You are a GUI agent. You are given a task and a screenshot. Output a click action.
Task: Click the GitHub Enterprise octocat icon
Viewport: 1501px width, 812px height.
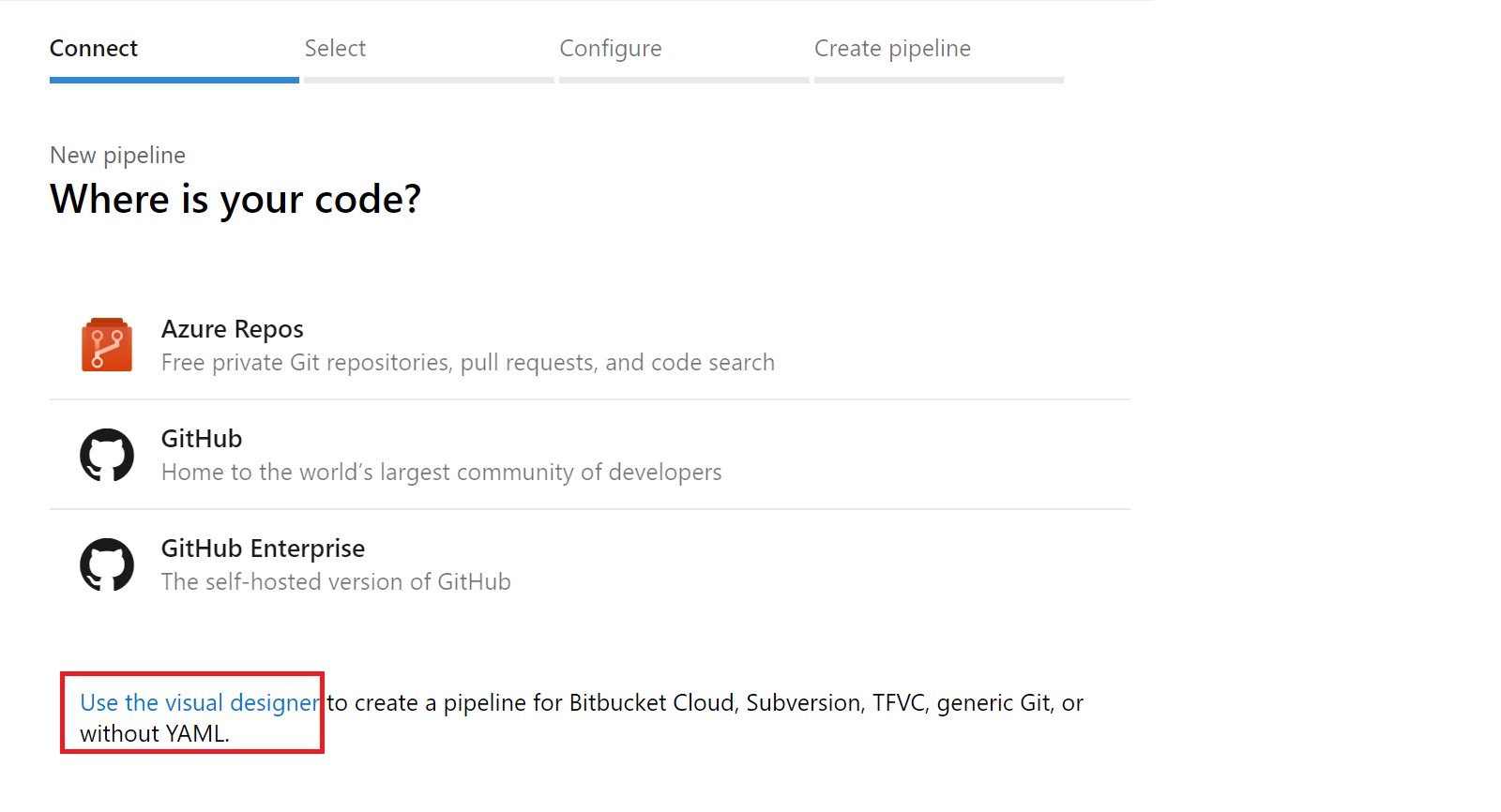click(107, 564)
